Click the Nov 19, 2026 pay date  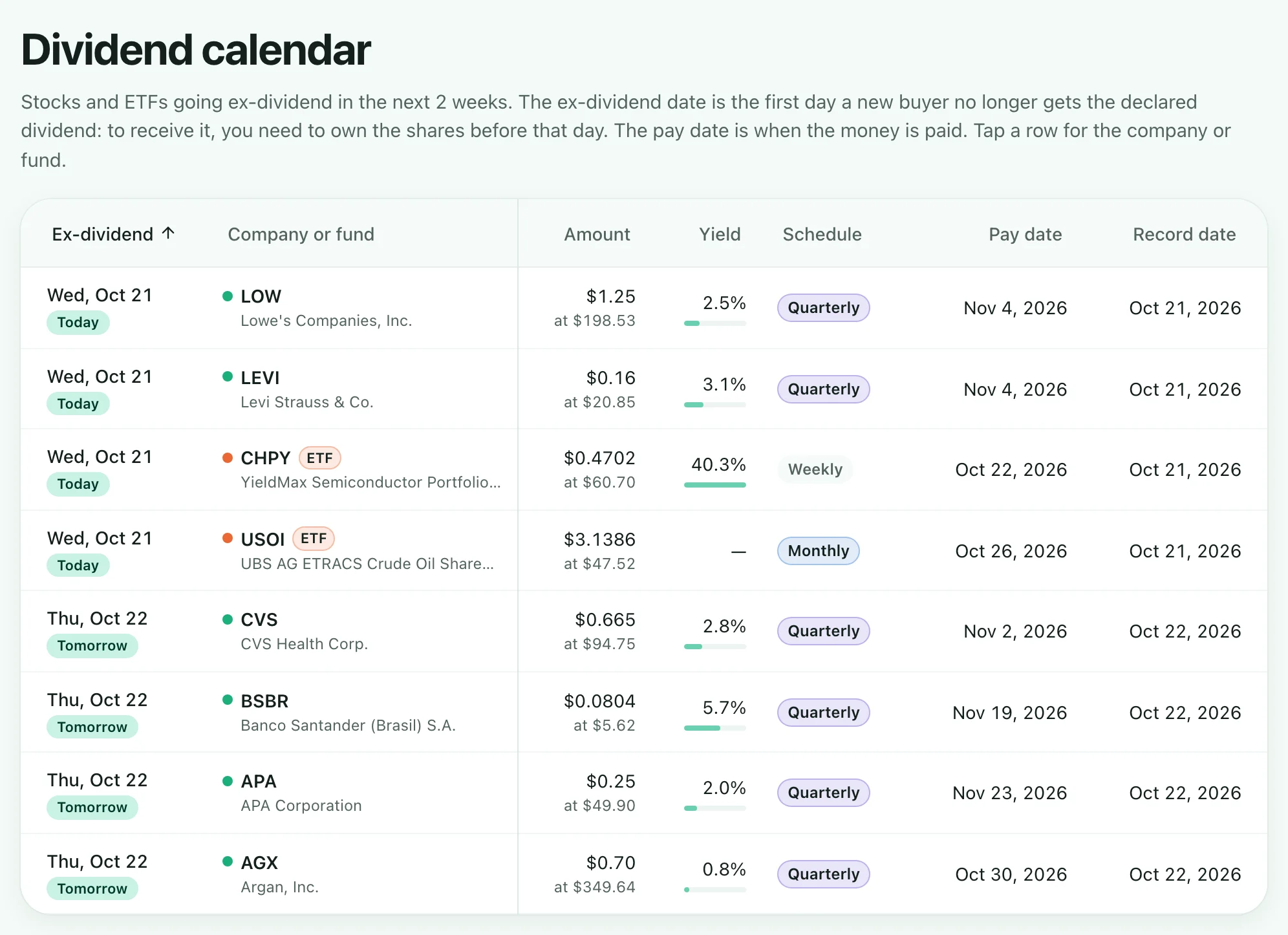(1009, 713)
